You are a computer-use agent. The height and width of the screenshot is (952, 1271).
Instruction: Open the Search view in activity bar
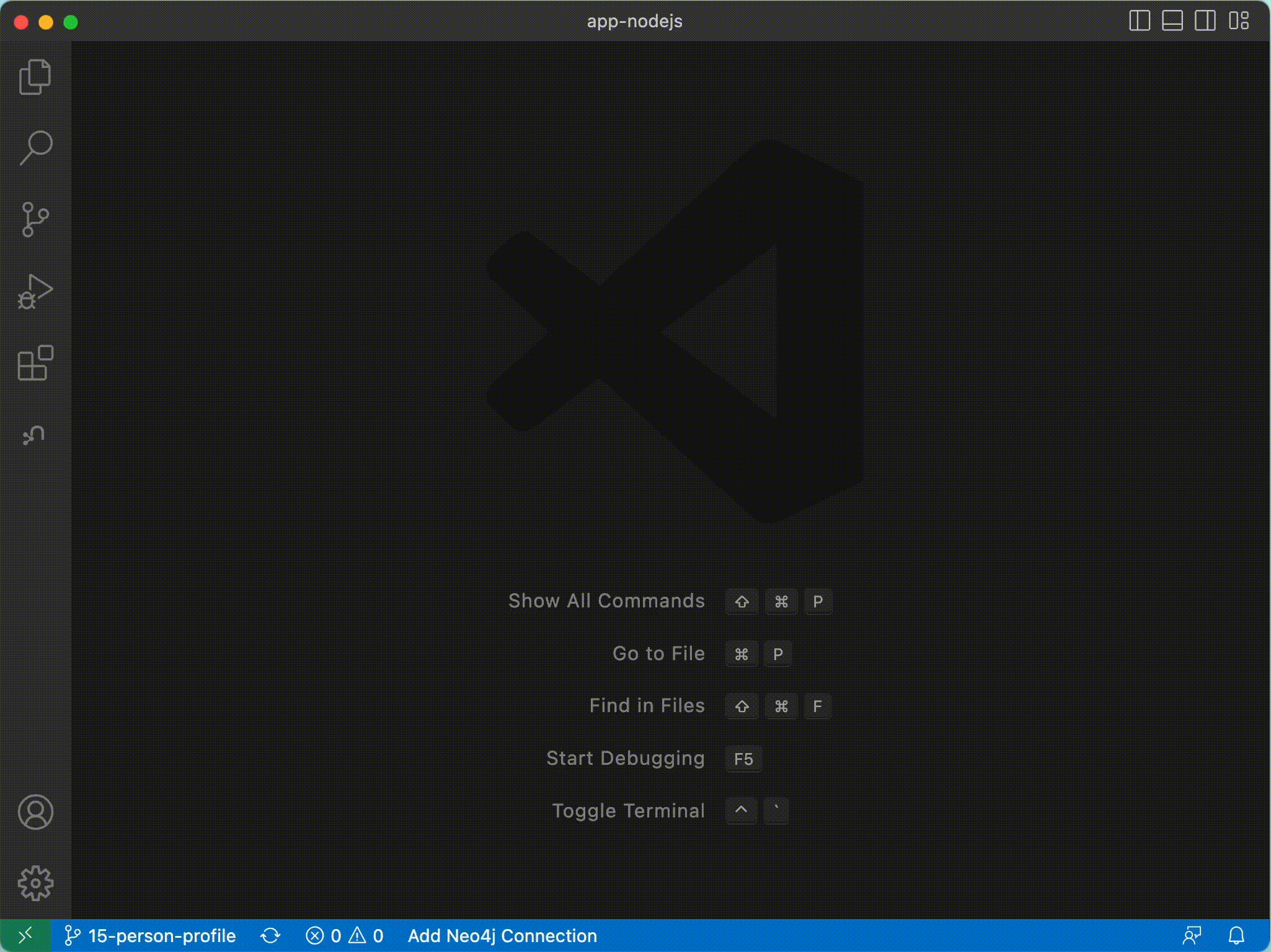coord(35,148)
